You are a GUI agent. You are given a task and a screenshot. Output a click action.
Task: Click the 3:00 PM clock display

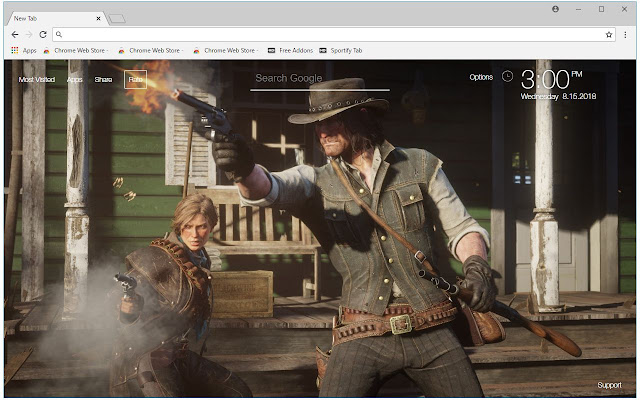[551, 79]
